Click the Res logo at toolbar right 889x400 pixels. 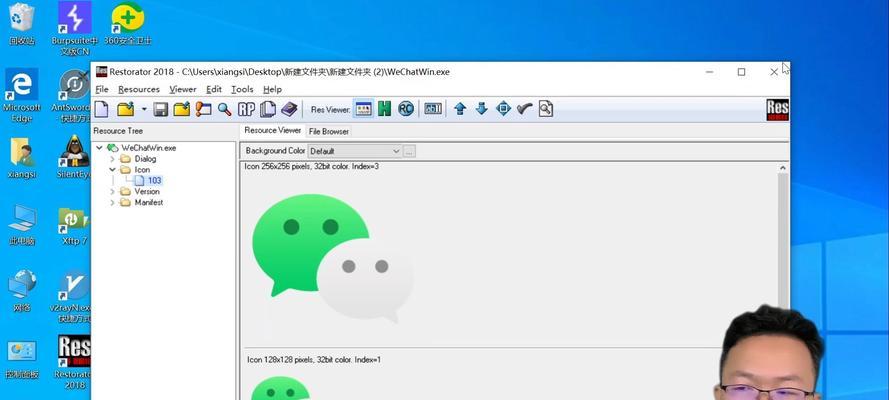pyautogui.click(x=777, y=110)
